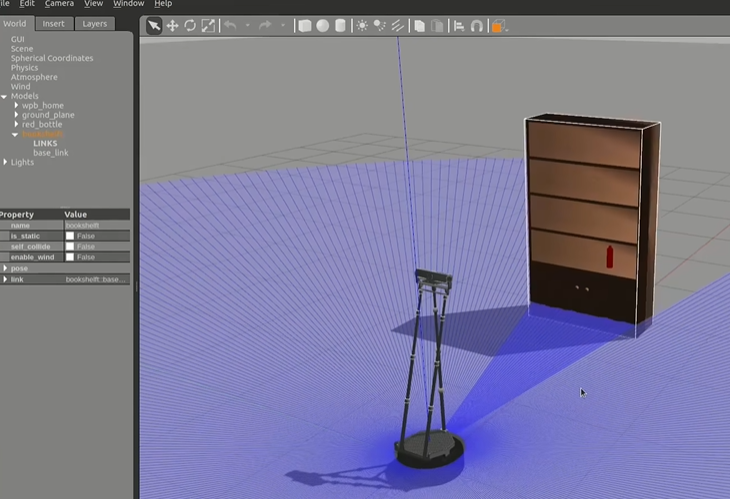Viewport: 730px width, 499px height.
Task: Insert a cylinder shape
Action: [340, 26]
